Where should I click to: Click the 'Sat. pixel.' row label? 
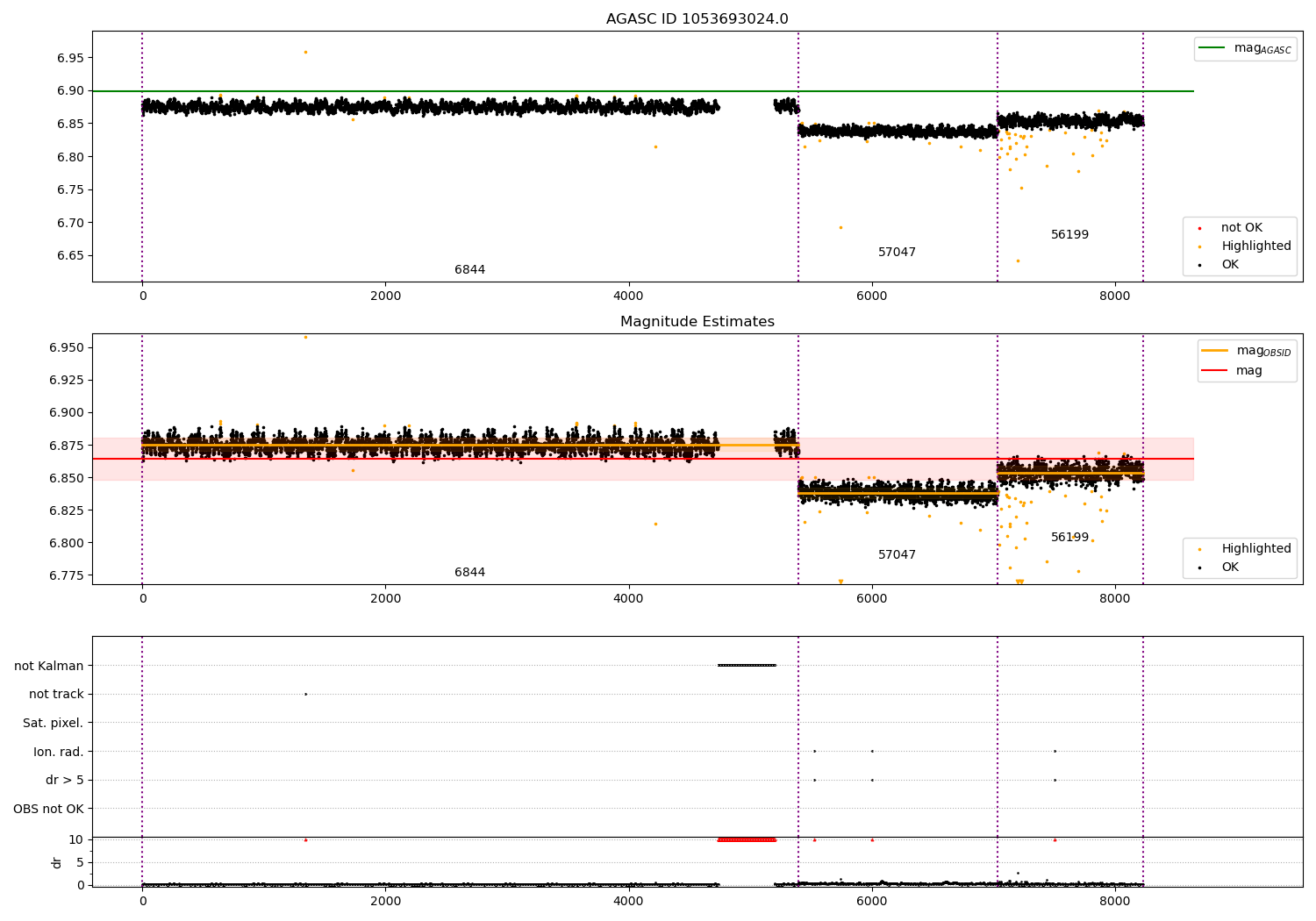pos(54,723)
